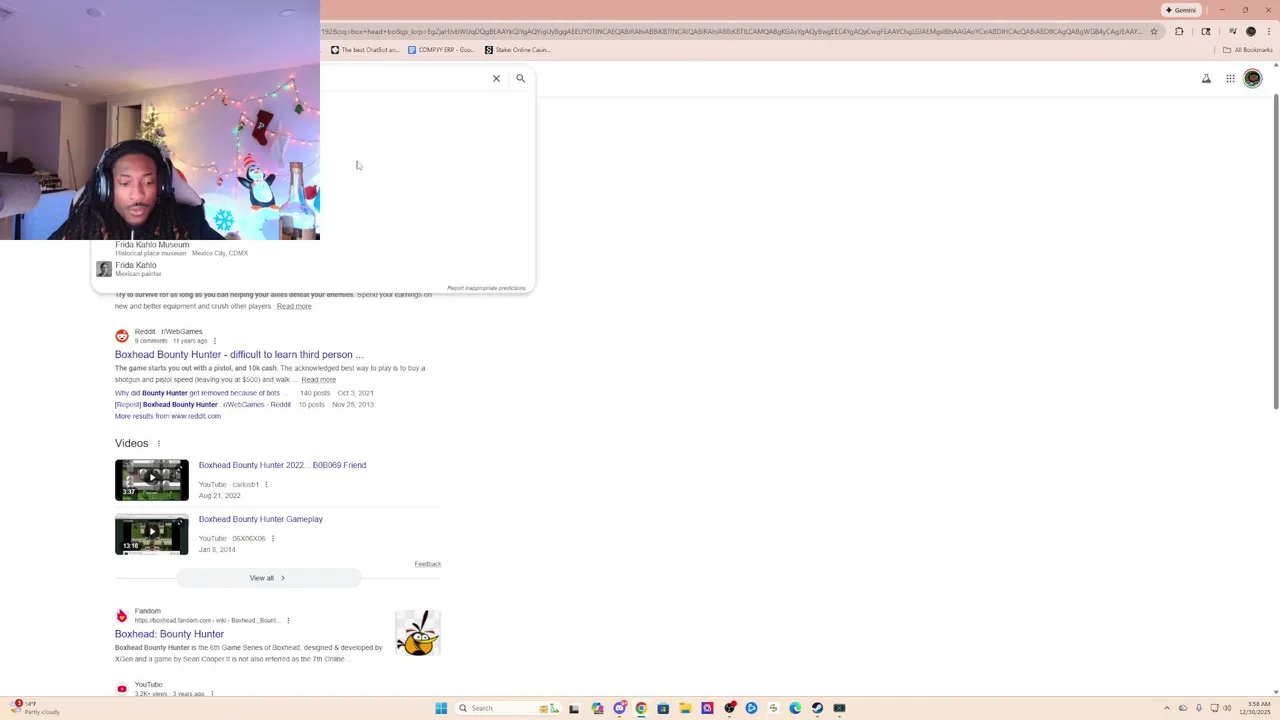The height and width of the screenshot is (720, 1280).
Task: Clear the Google search box text
Action: [496, 78]
